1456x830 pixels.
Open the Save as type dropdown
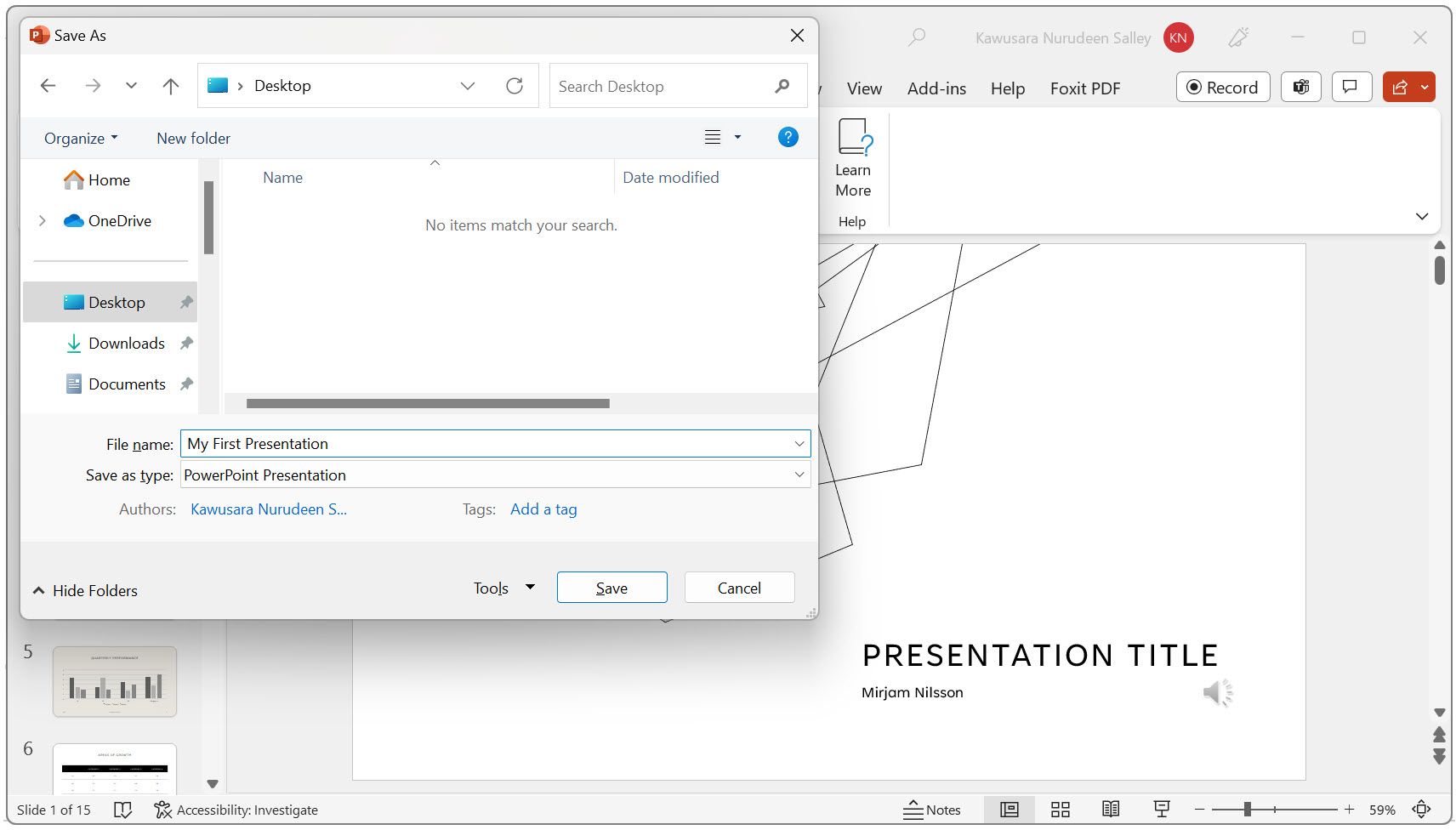[798, 475]
